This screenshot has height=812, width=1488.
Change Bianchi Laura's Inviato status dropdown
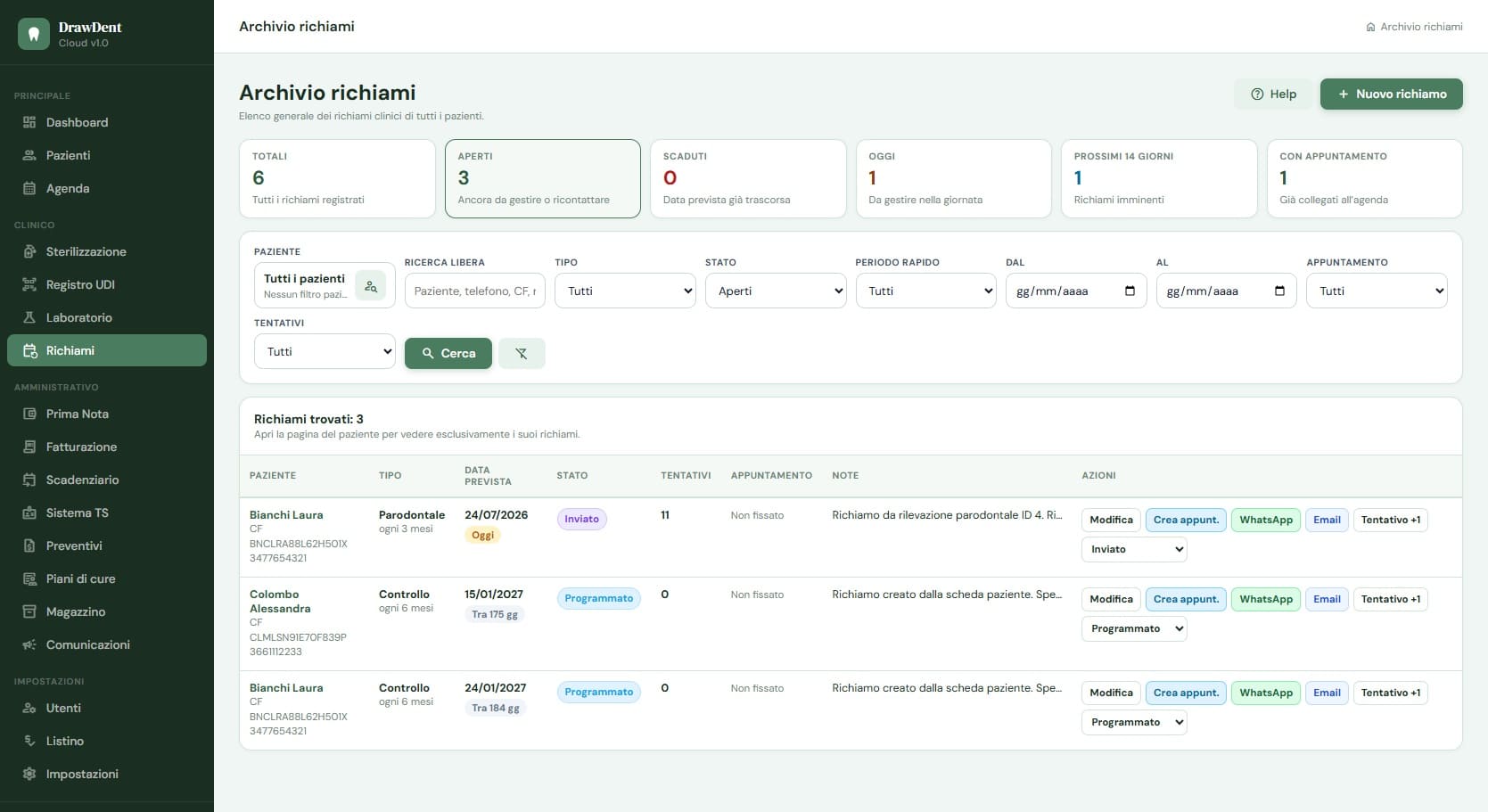tap(1134, 549)
